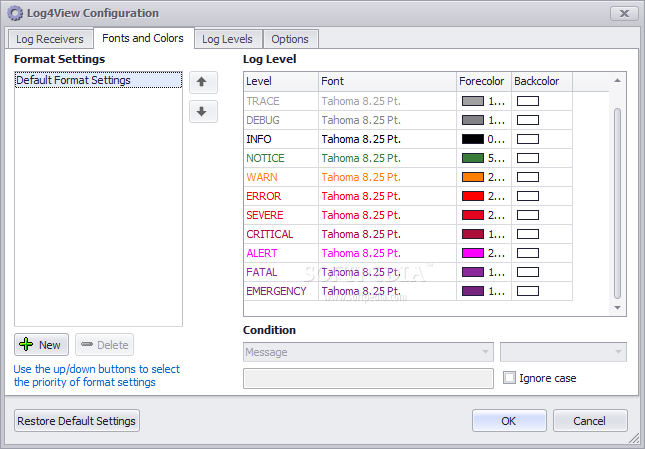This screenshot has width=645, height=449.
Task: Click ALERT backcolor white swatch
Action: point(528,253)
